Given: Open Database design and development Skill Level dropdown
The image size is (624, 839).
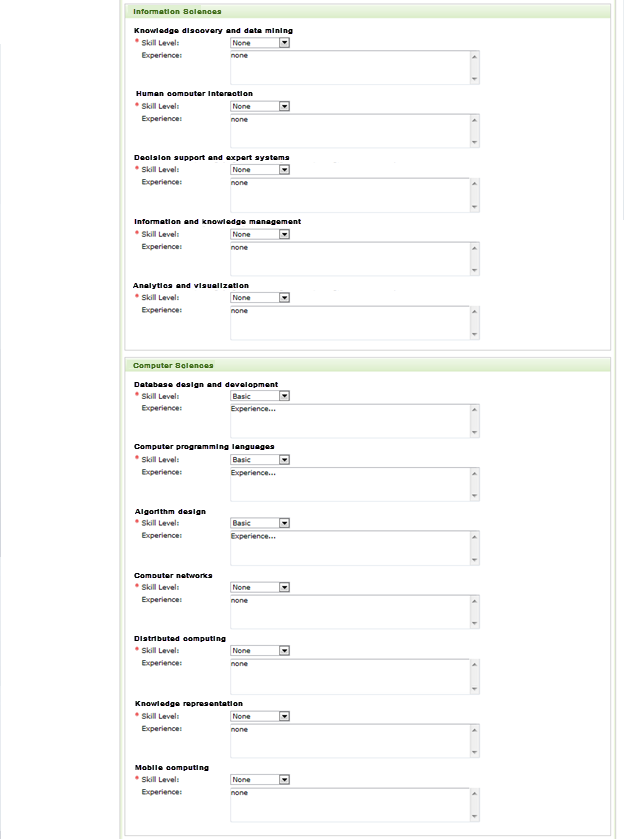Looking at the screenshot, I should pyautogui.click(x=260, y=396).
